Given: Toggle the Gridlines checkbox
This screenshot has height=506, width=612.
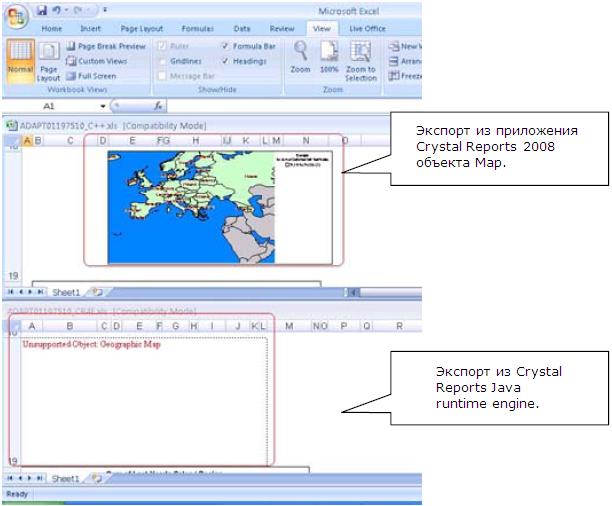Looking at the screenshot, I should (162, 61).
